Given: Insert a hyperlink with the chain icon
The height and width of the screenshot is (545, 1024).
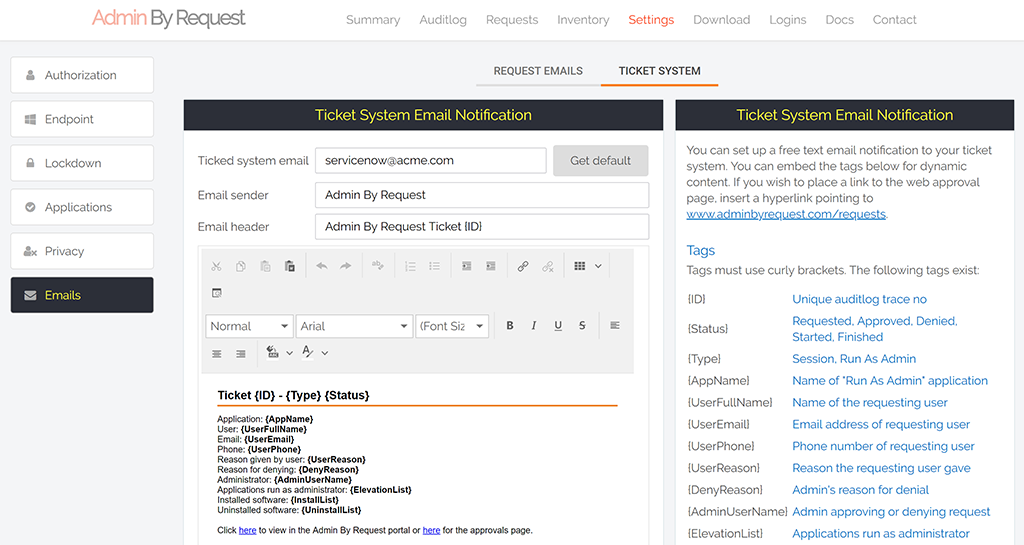Looking at the screenshot, I should 523,266.
